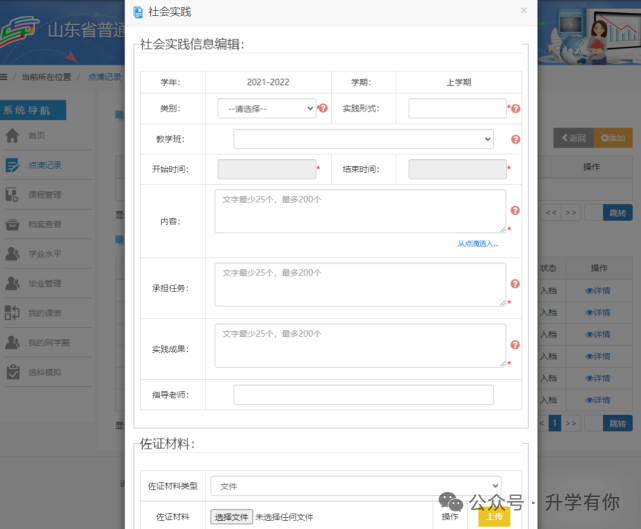Click the lower page number input box

[x=593, y=423]
